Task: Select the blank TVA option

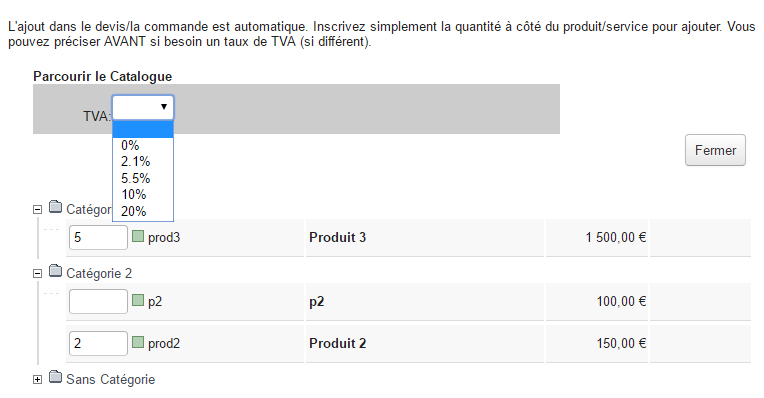Action: [143, 130]
